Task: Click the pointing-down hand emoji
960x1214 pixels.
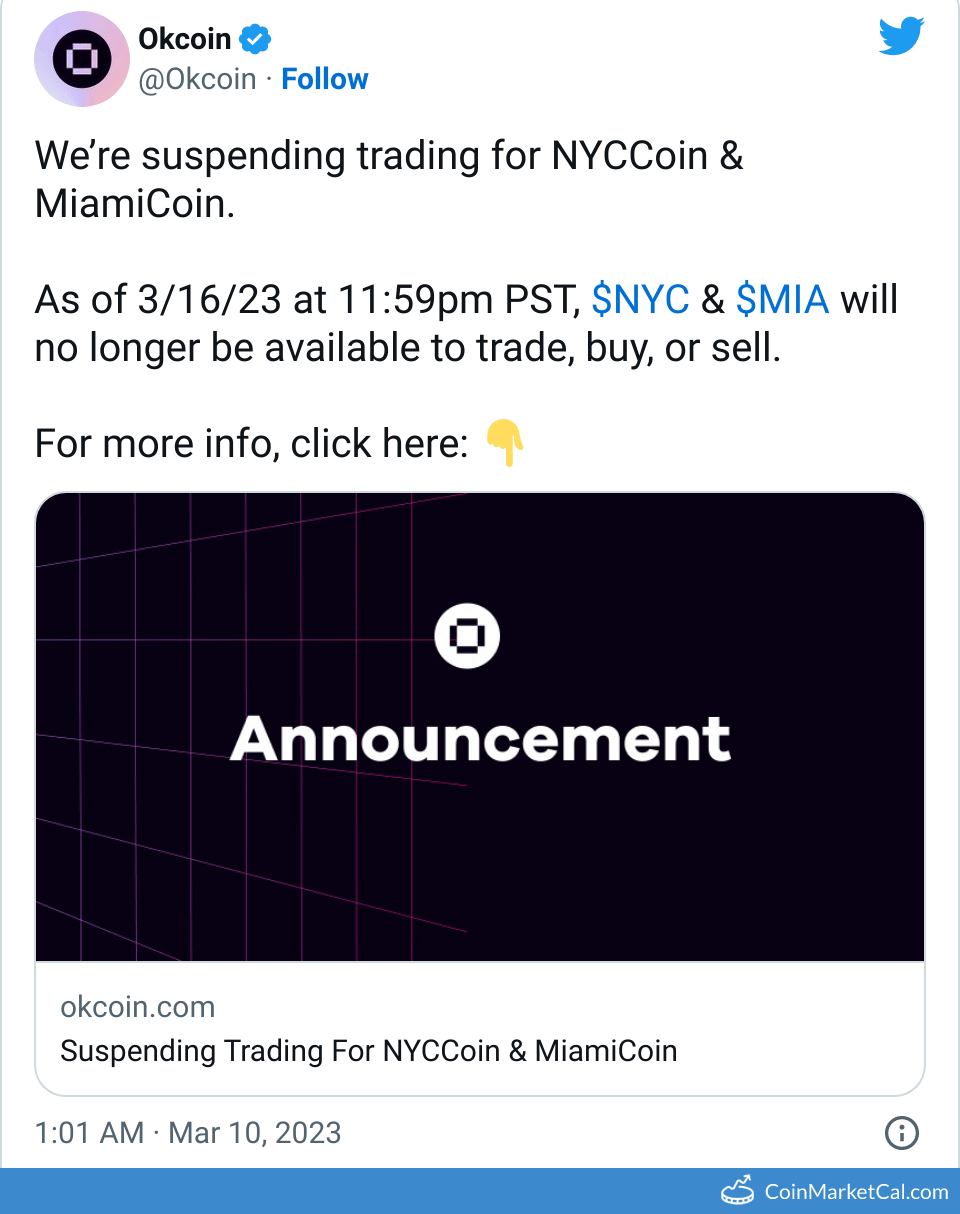Action: 506,443
